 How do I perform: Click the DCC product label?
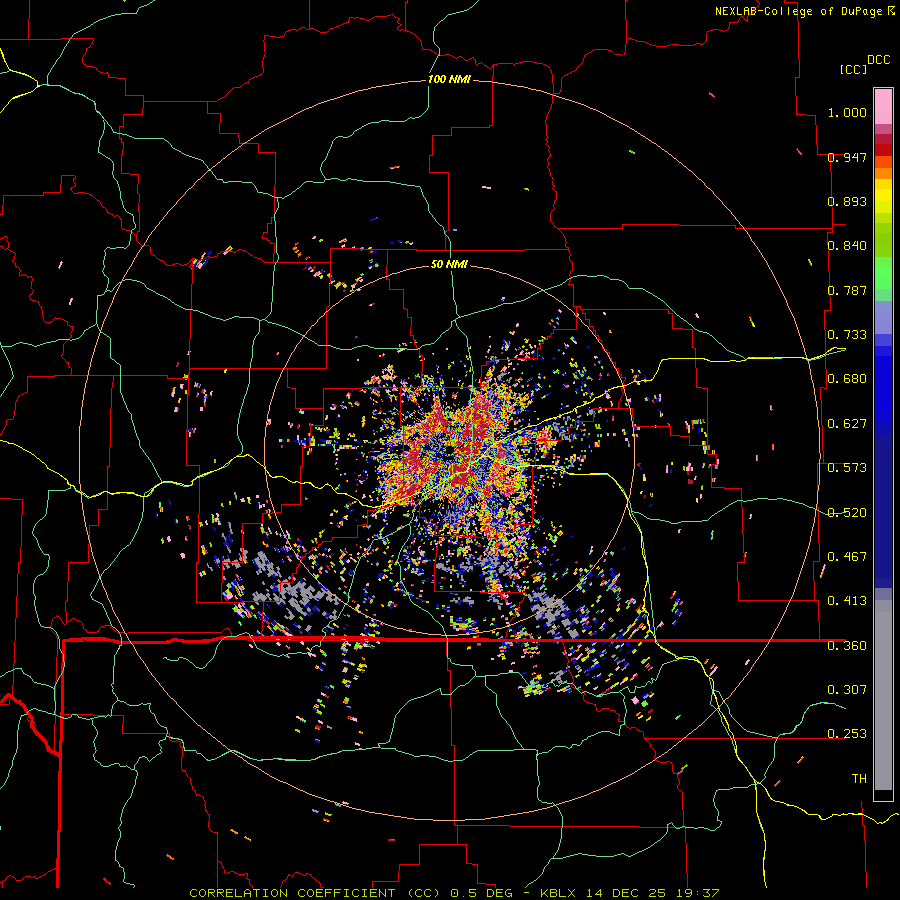pyautogui.click(x=878, y=60)
